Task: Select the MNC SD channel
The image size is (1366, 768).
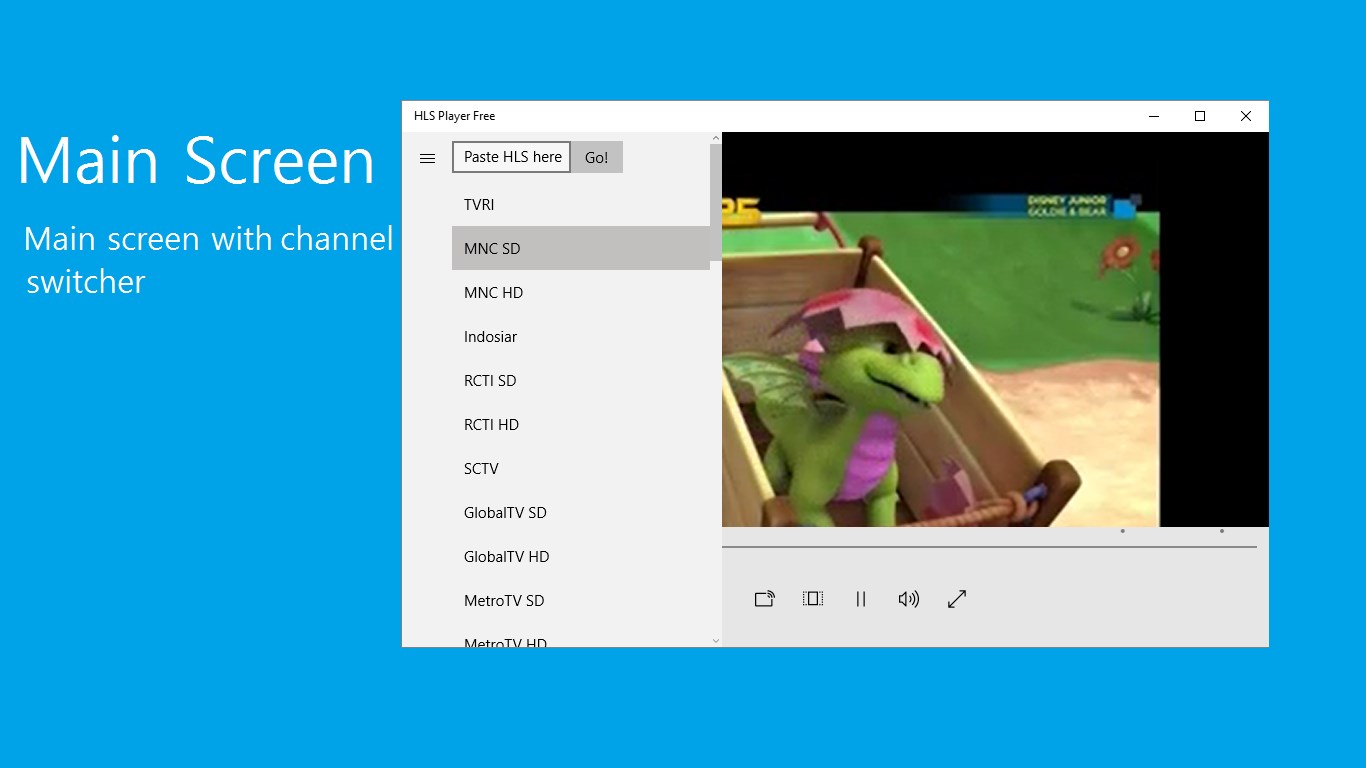Action: click(x=581, y=248)
